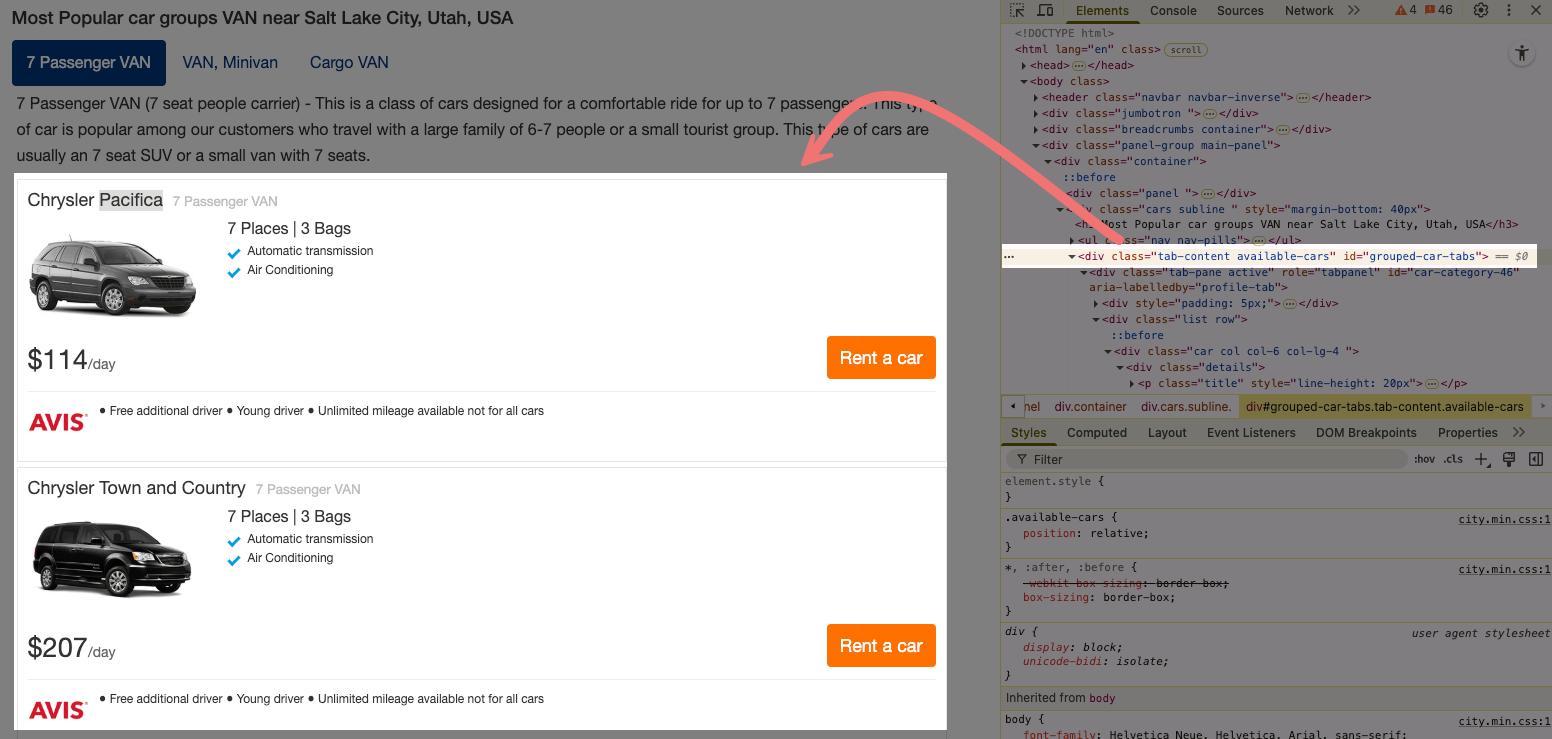Expand the header navbar-inverse node
Screen dimensions: 1552x739
pos(1036,98)
